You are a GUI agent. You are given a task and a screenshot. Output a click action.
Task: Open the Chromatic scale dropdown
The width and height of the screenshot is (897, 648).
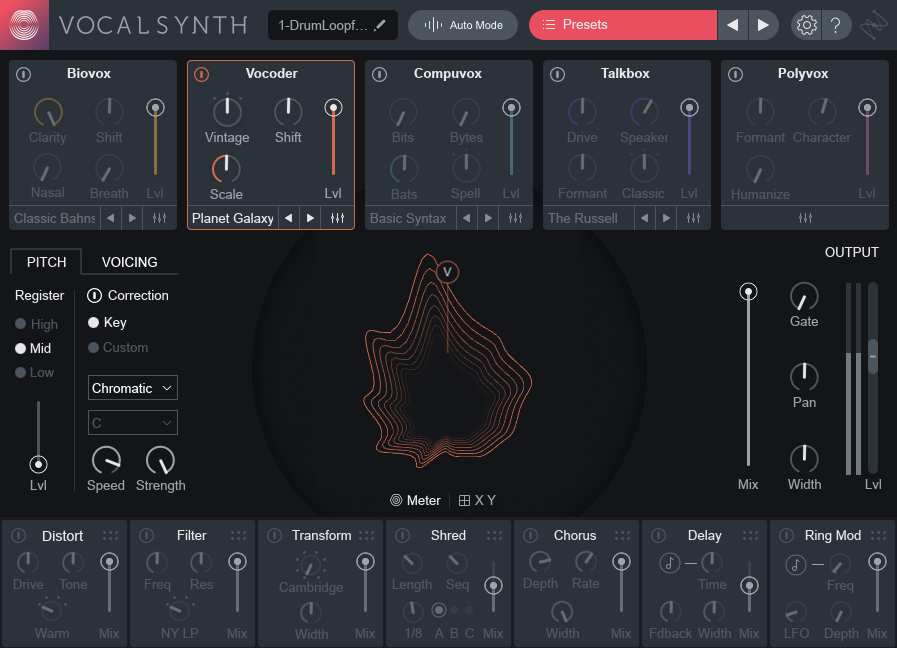tap(133, 388)
